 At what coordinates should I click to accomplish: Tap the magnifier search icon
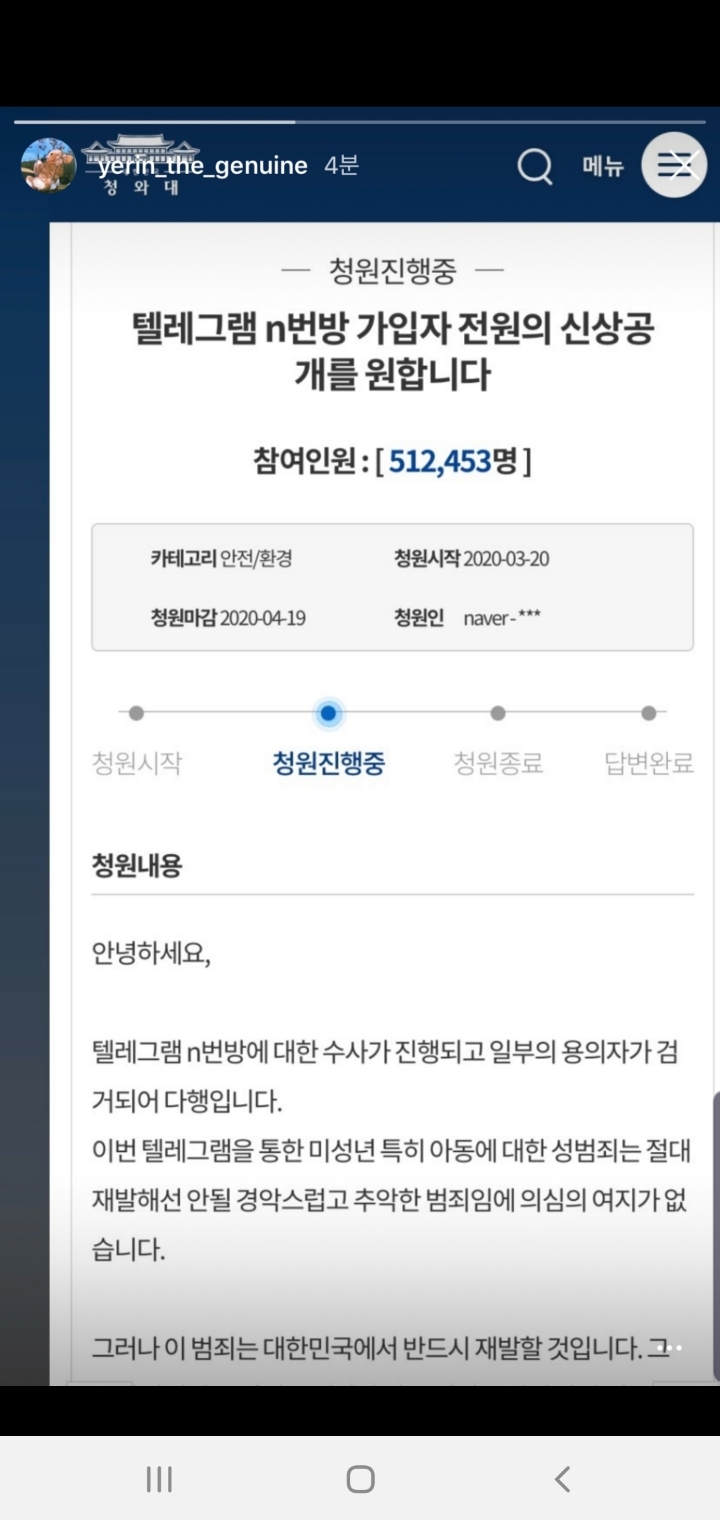(x=535, y=167)
